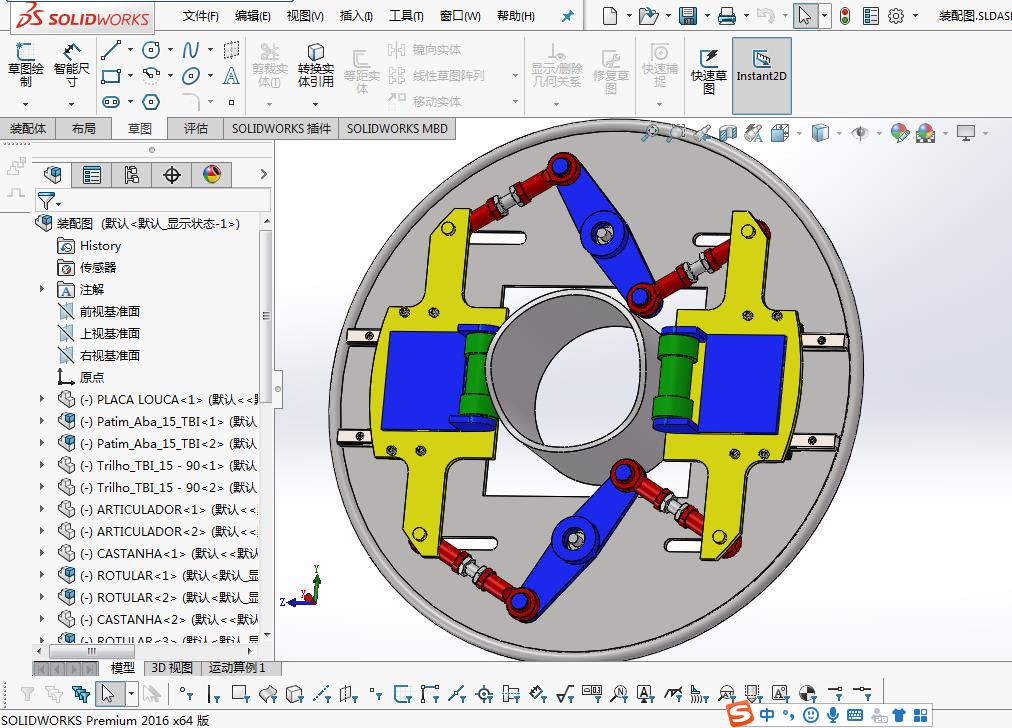Switch to the 3D 视图 tab
Image resolution: width=1012 pixels, height=728 pixels.
point(172,668)
